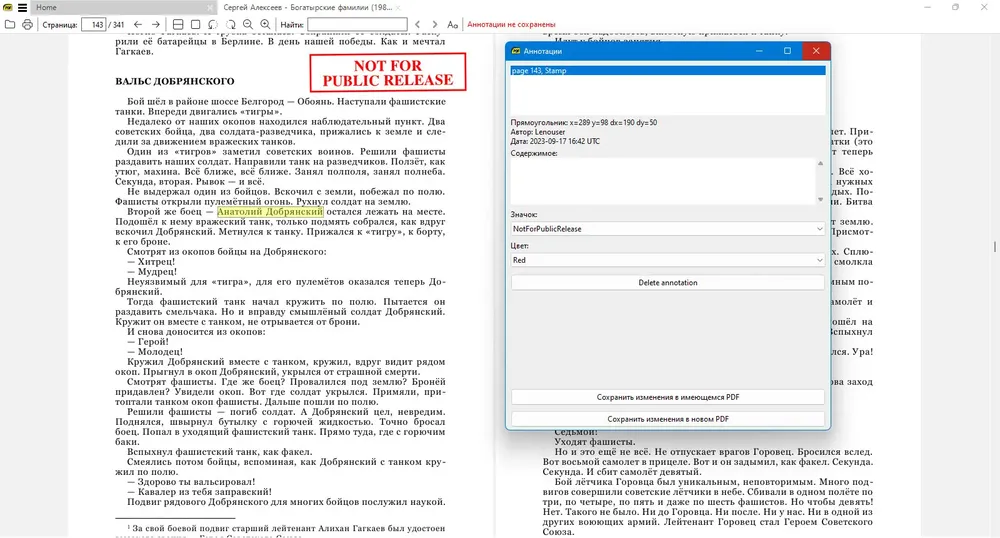Select single page layout icon

pos(196,24)
